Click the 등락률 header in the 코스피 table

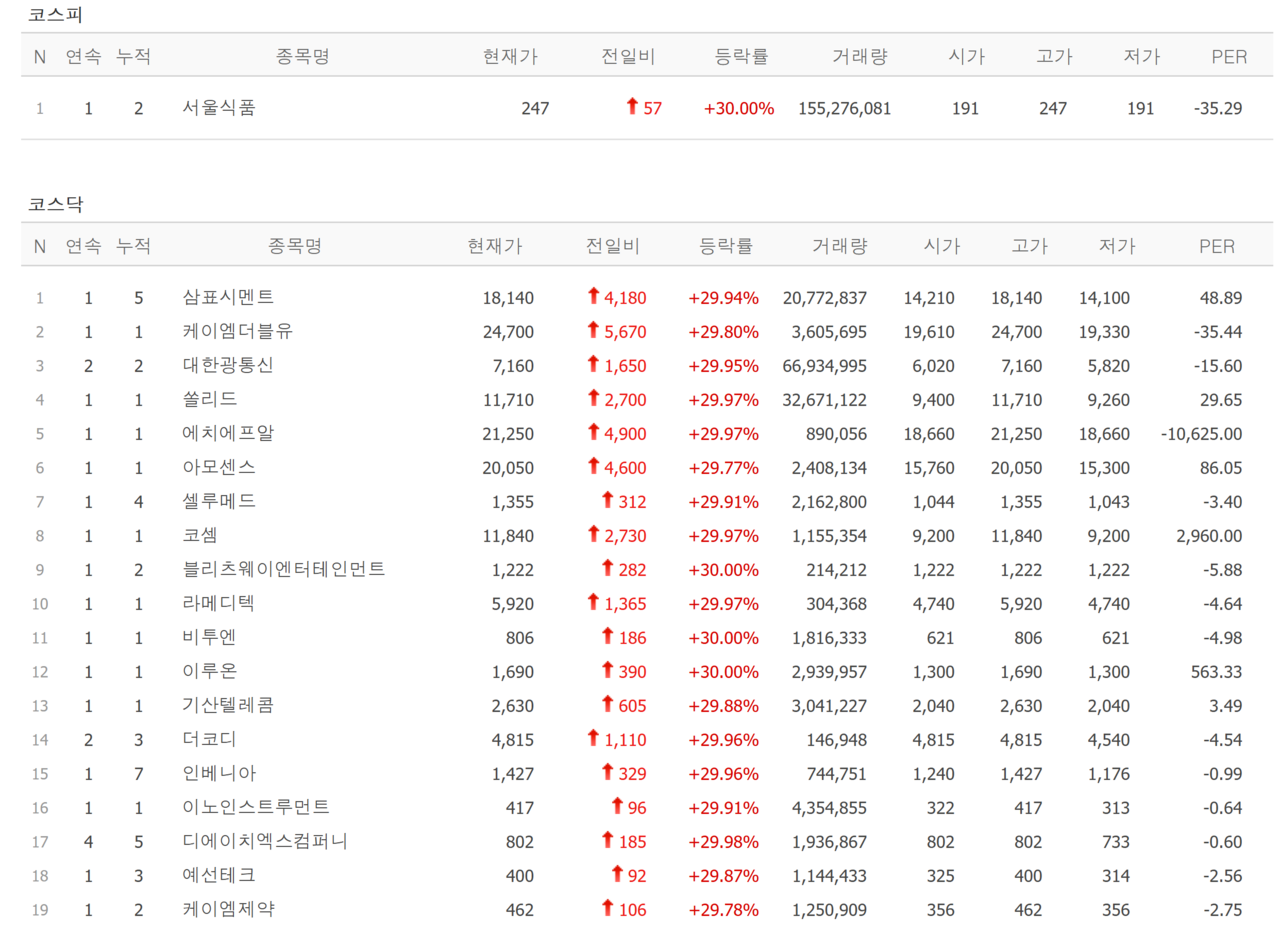tap(742, 57)
